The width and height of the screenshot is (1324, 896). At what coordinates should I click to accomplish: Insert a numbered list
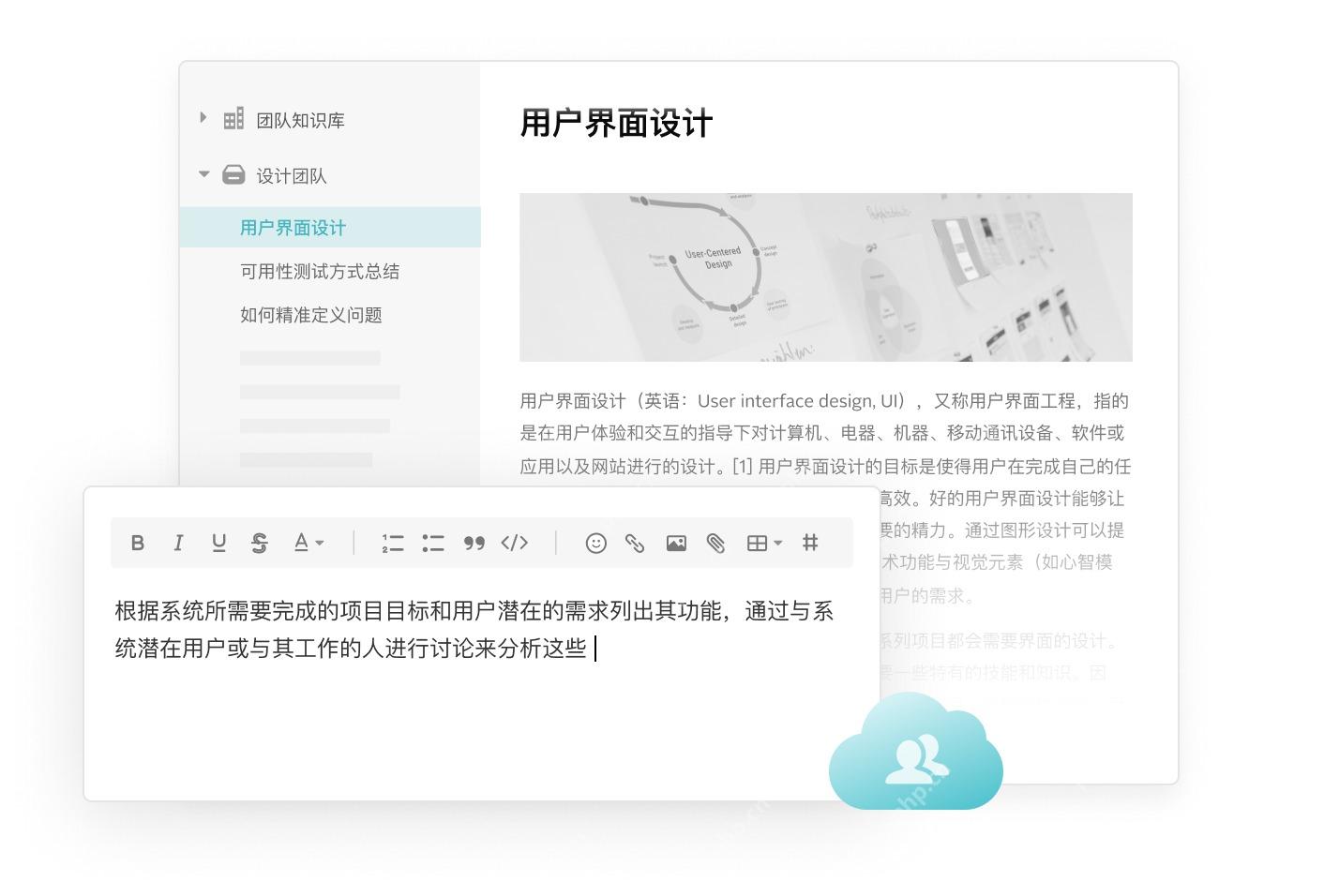point(393,543)
